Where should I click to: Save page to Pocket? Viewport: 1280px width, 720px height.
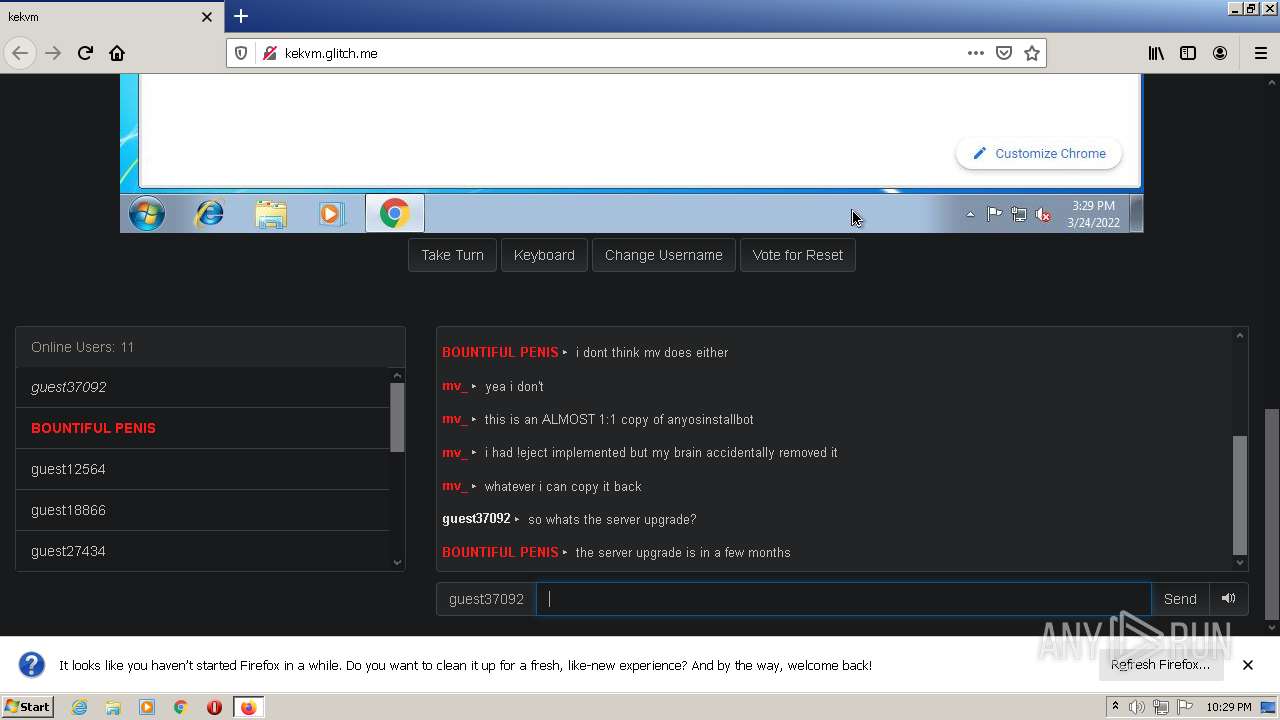pos(1004,53)
